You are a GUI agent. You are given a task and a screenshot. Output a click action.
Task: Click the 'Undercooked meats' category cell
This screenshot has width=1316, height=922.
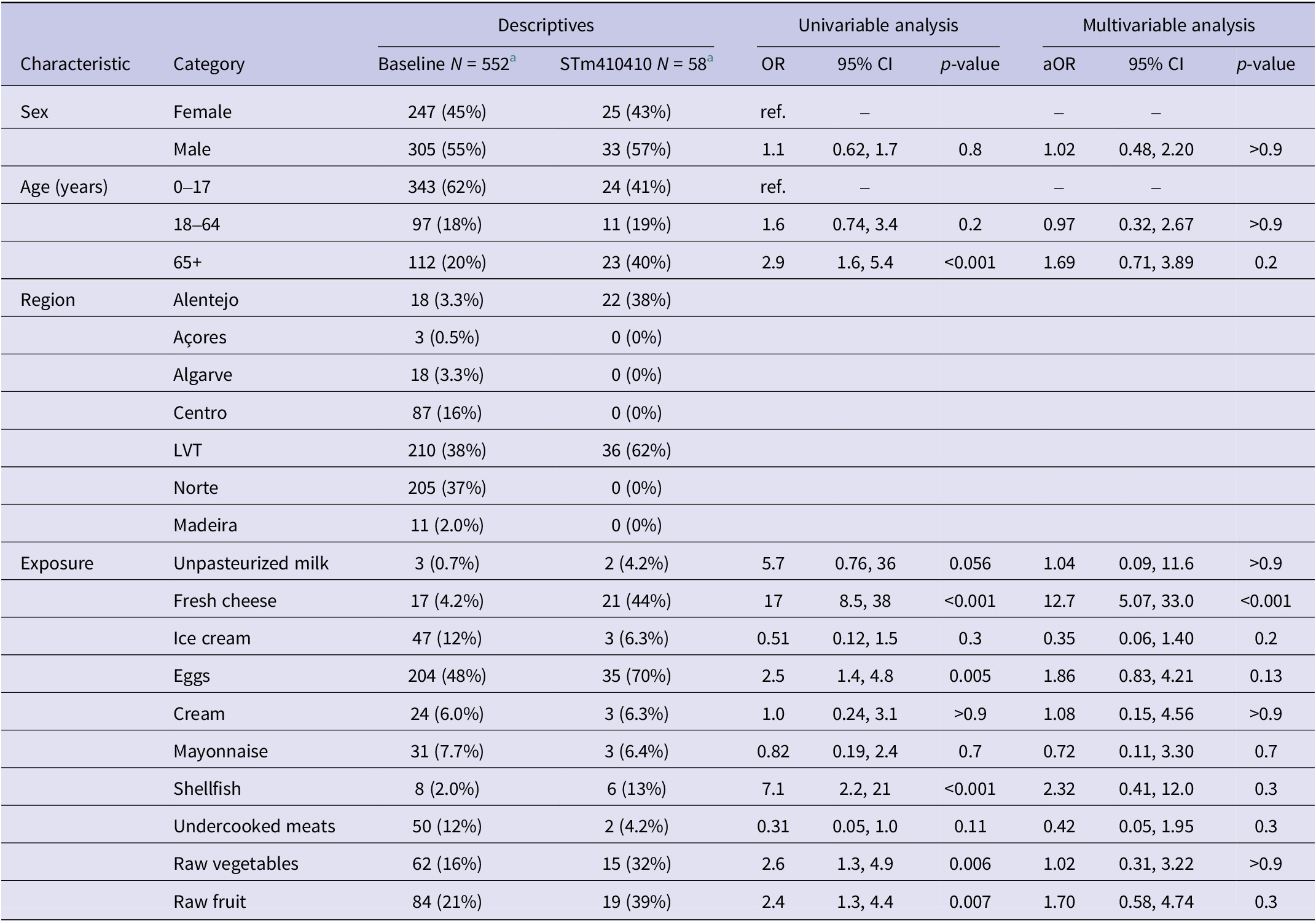tap(254, 826)
